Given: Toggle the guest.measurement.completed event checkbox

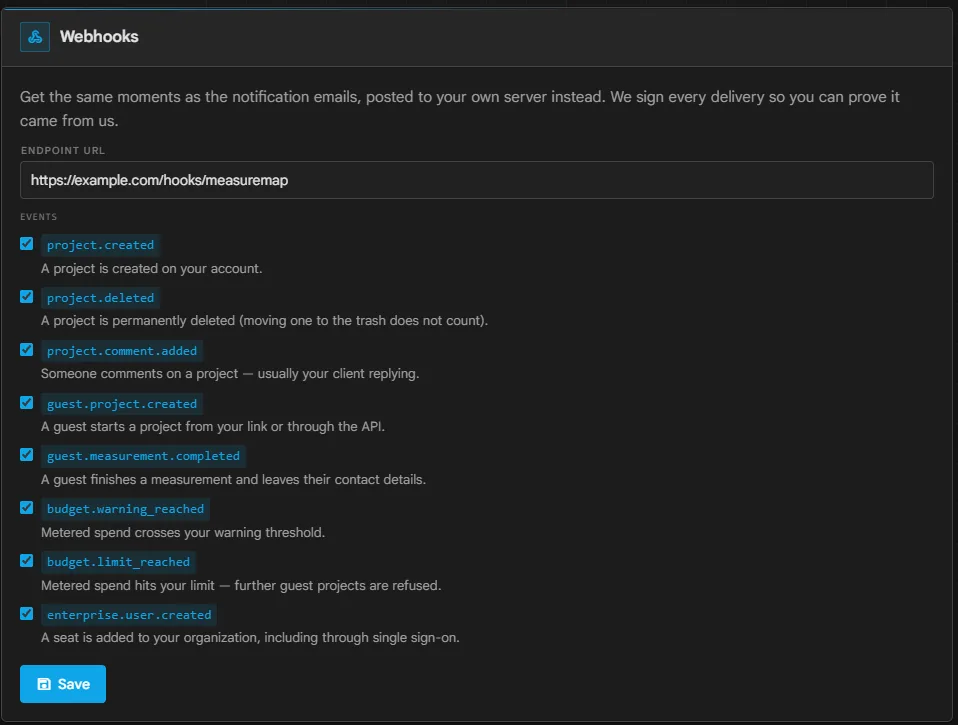Looking at the screenshot, I should [26, 455].
